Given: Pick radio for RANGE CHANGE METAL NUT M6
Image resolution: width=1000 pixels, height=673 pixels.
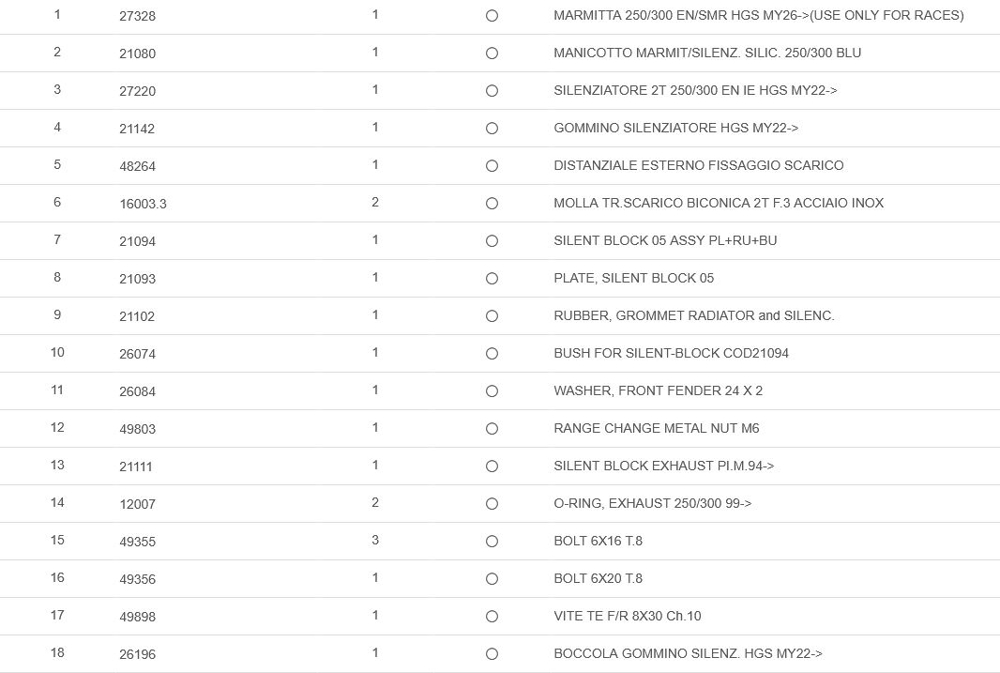Looking at the screenshot, I should 491,429.
